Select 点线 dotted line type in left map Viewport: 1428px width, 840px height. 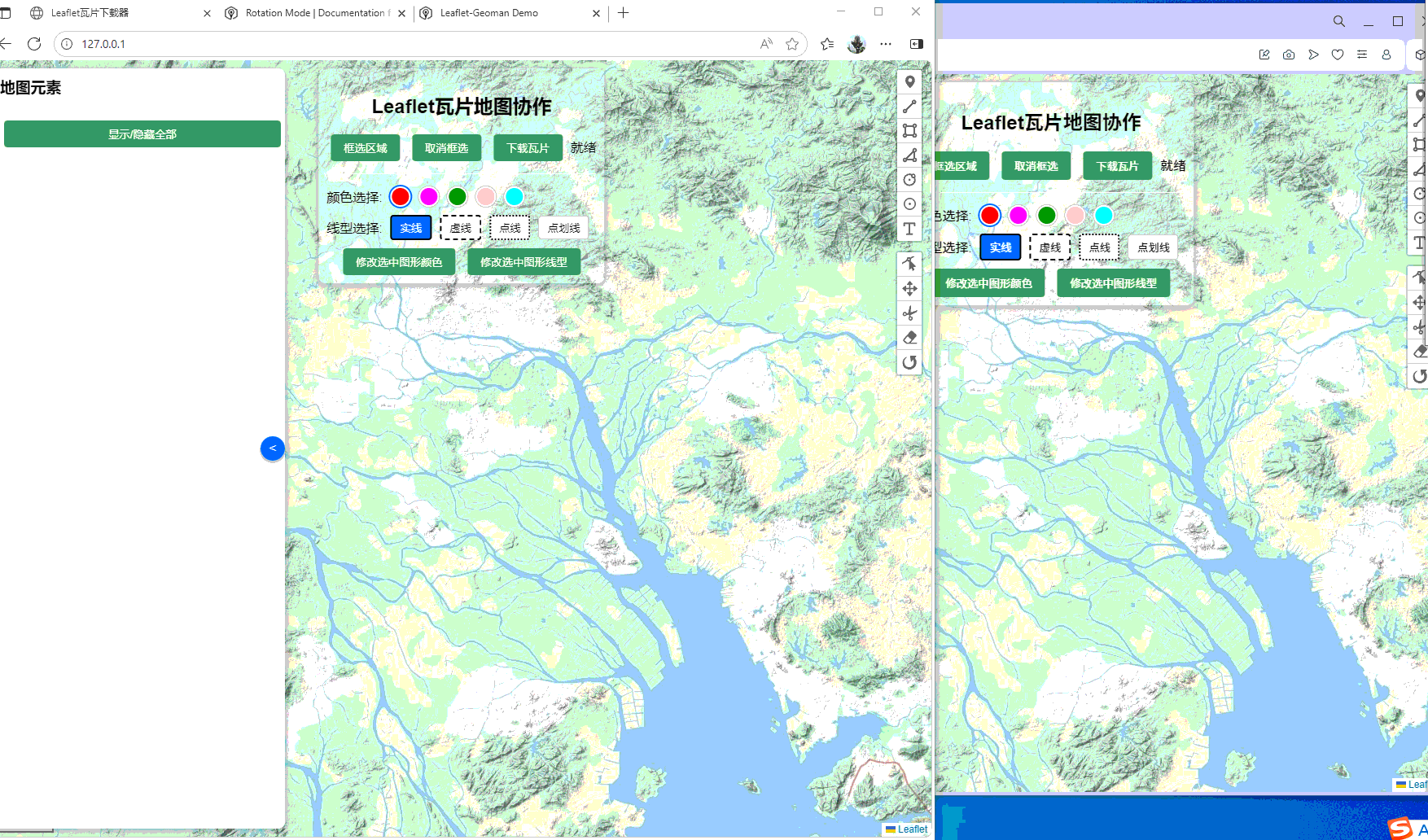(x=510, y=228)
